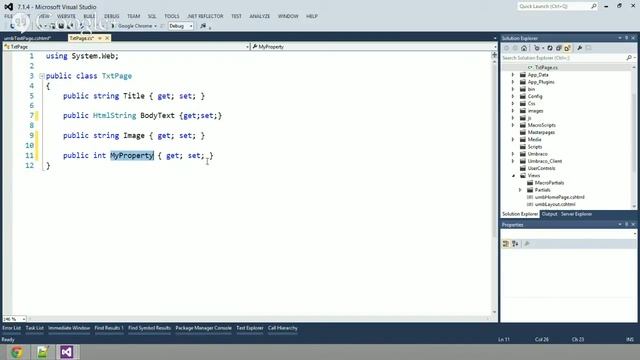Collapse the TxtPage class code outline
Viewport: 640px width, 360px height.
[42, 76]
